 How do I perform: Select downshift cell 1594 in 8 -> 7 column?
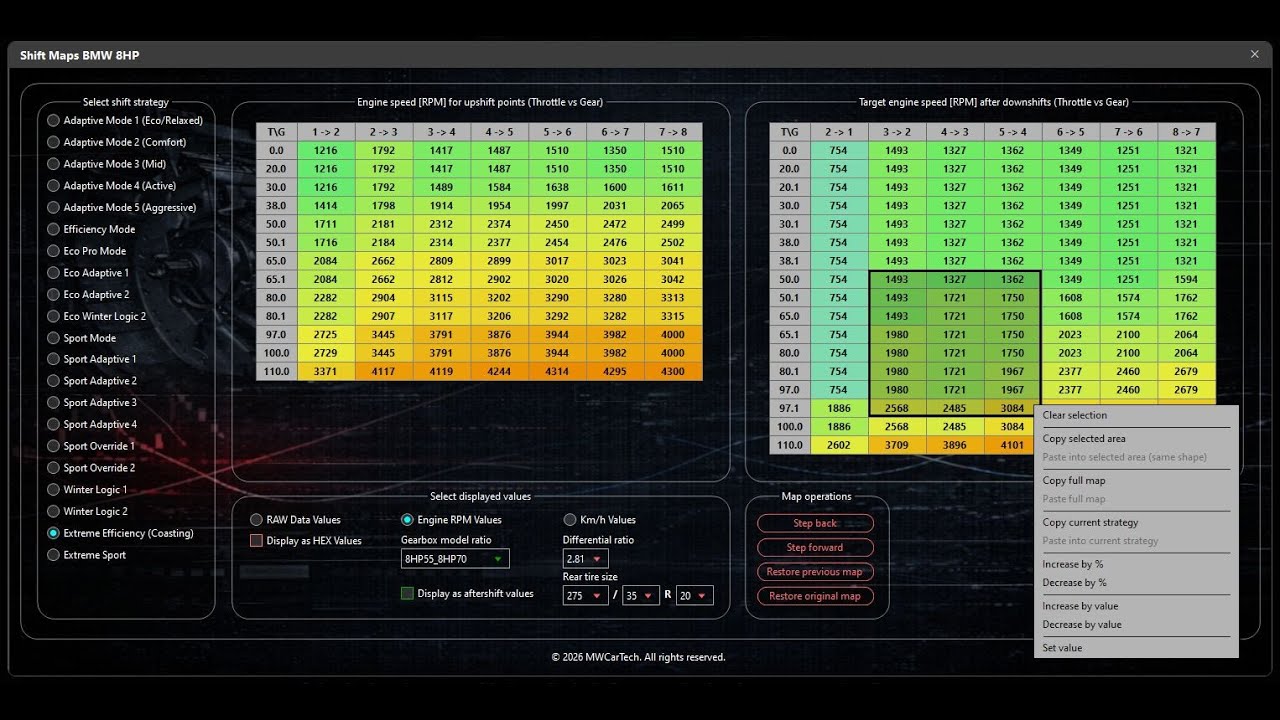point(1187,280)
